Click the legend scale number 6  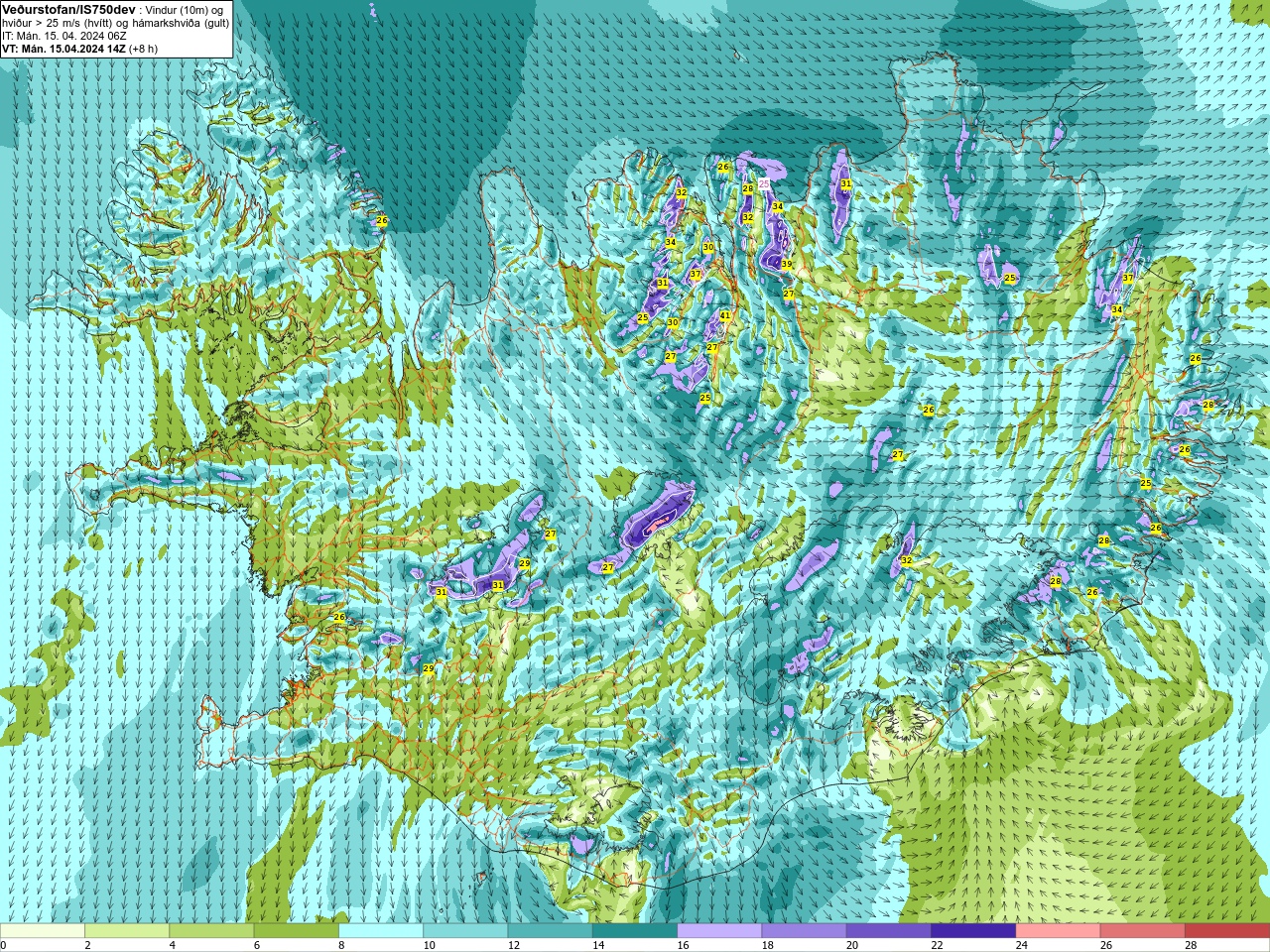(x=257, y=945)
